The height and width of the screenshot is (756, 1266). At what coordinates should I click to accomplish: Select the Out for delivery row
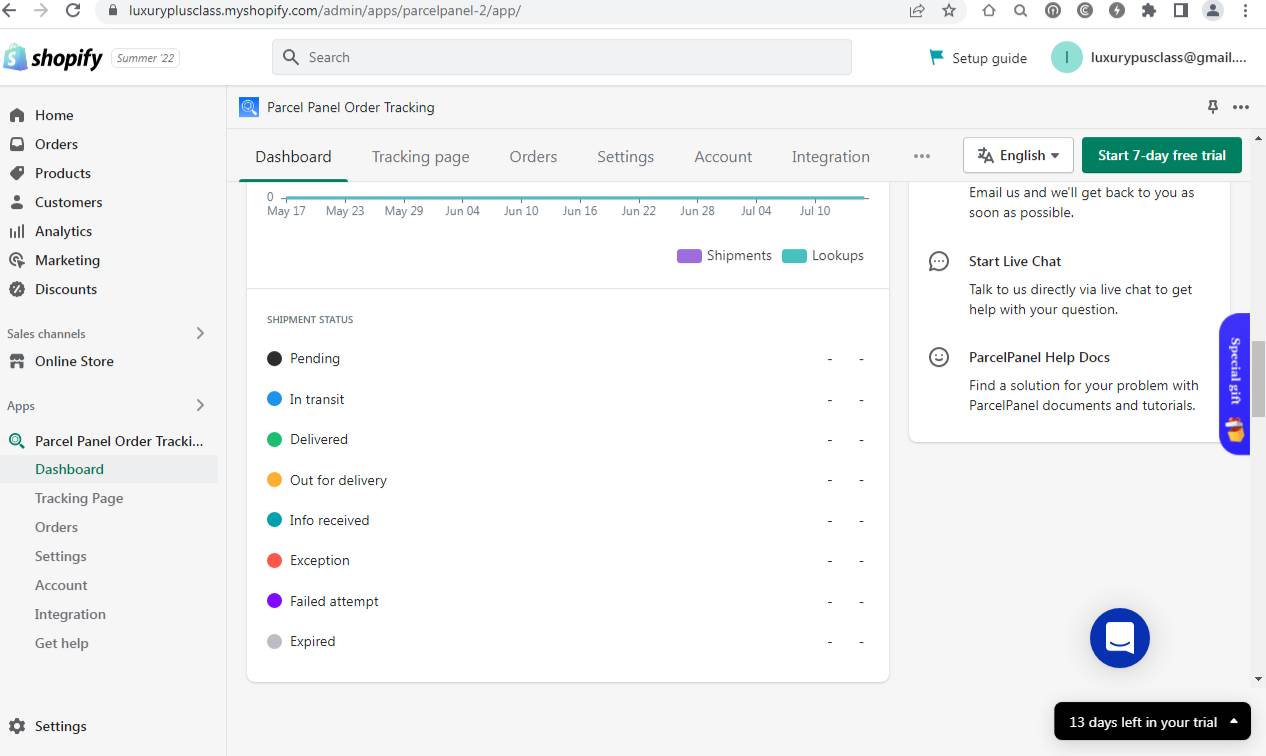tap(567, 480)
